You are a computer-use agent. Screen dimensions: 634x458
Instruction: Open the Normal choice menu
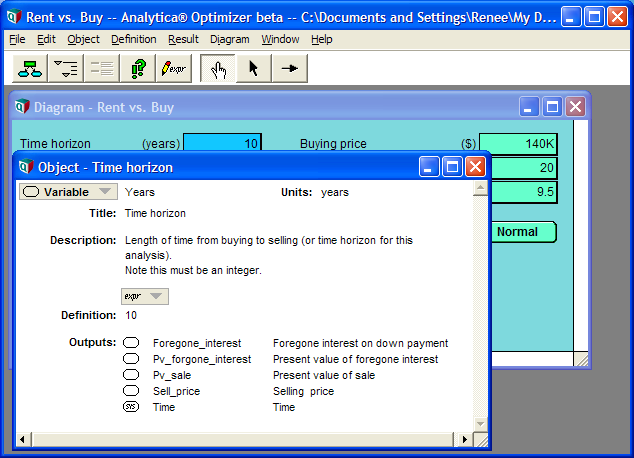pyautogui.click(x=524, y=232)
